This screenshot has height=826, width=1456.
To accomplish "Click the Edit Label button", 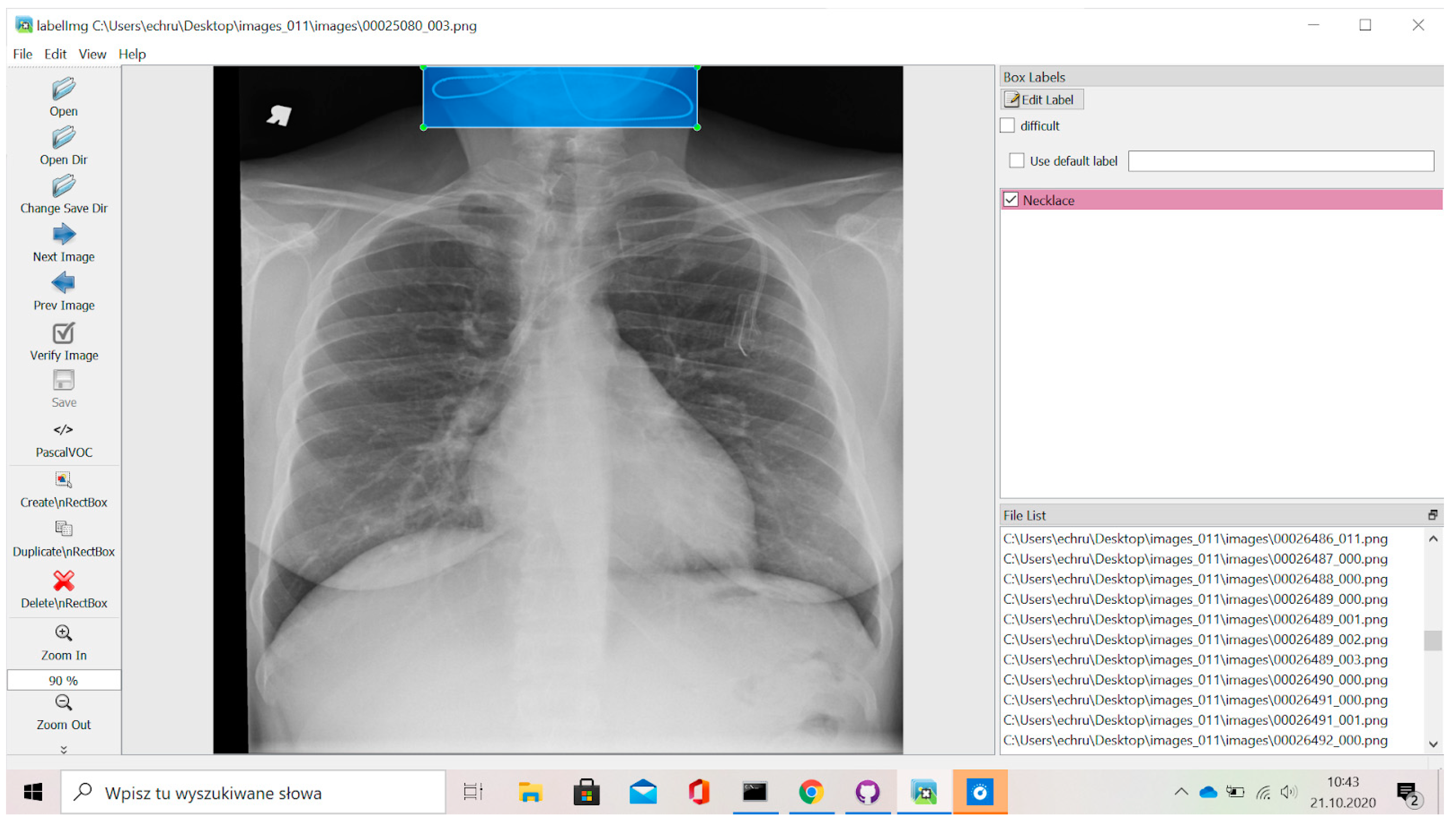I will (x=1042, y=100).
